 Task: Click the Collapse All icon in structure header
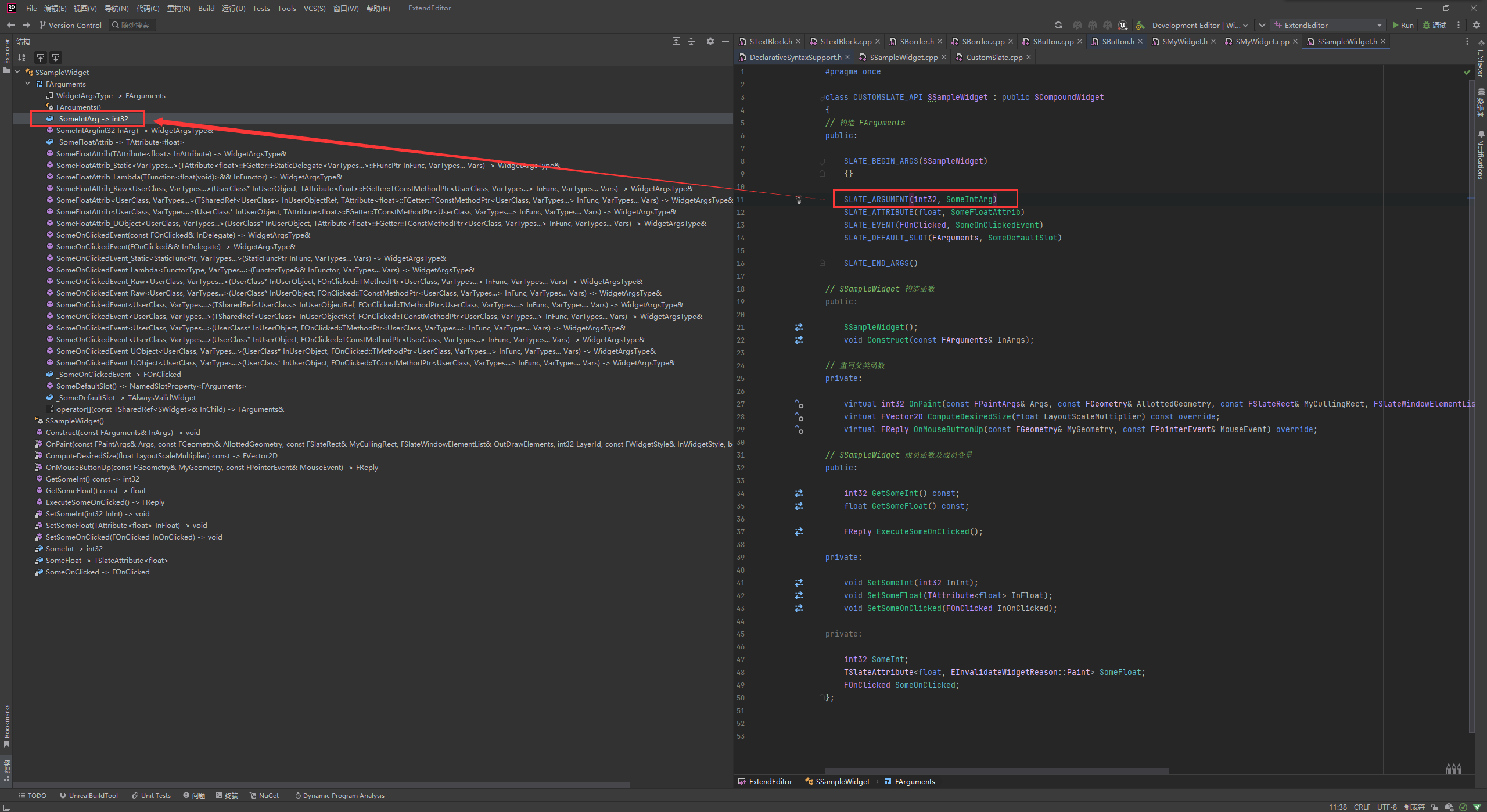pos(691,41)
